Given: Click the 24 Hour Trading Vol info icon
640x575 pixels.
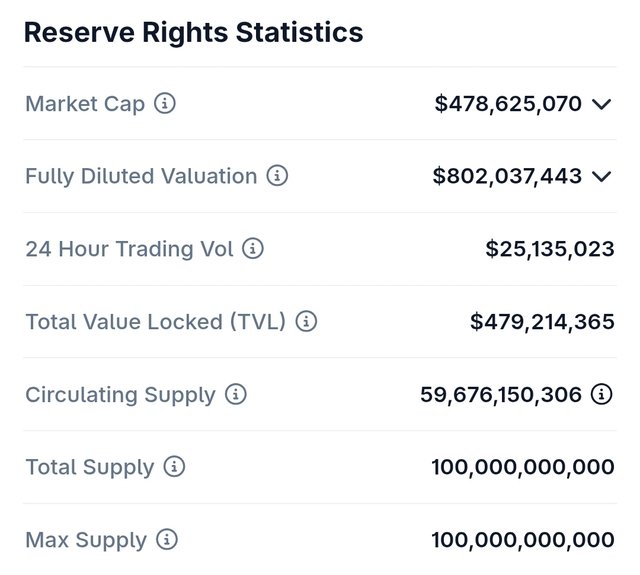Looking at the screenshot, I should [x=253, y=249].
